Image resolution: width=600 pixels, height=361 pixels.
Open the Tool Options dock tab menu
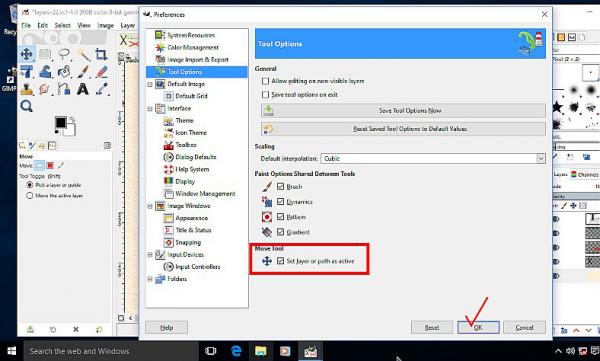tap(107, 145)
